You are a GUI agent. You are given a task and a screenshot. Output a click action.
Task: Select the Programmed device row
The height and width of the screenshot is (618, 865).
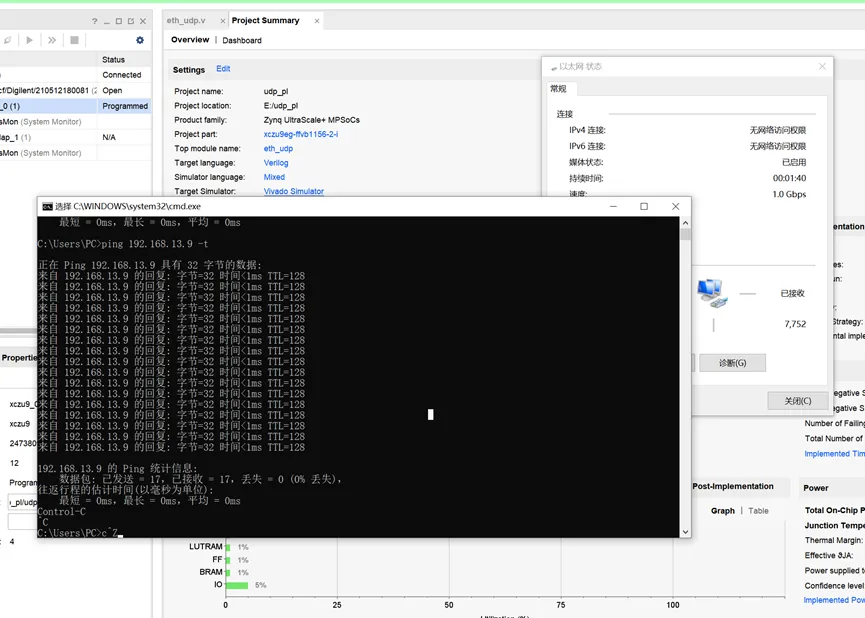coord(76,106)
